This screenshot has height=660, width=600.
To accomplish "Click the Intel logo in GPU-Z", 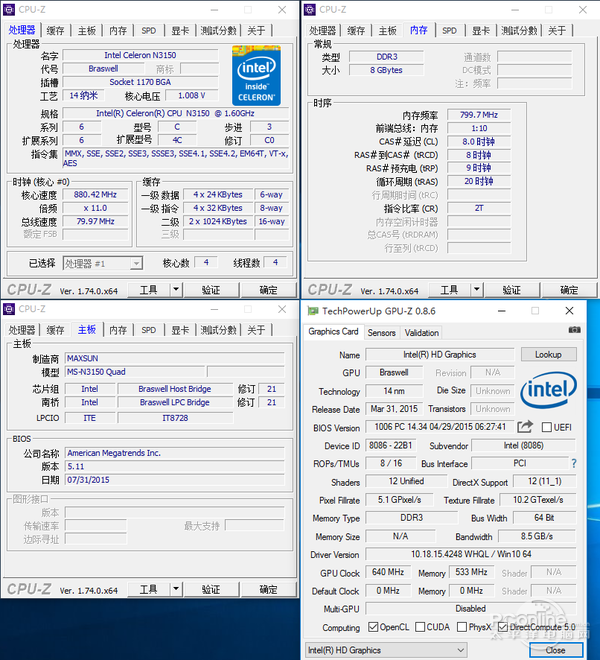I will click(x=549, y=389).
